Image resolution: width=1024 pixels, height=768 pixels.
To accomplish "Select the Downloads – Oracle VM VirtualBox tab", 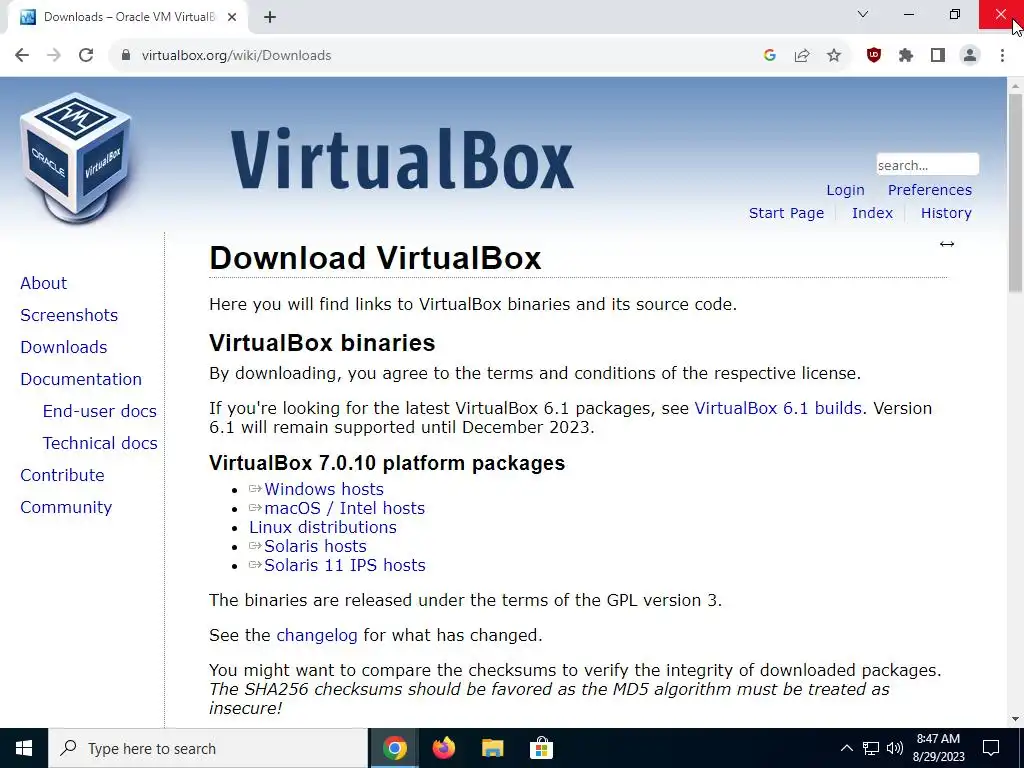I will tap(128, 17).
